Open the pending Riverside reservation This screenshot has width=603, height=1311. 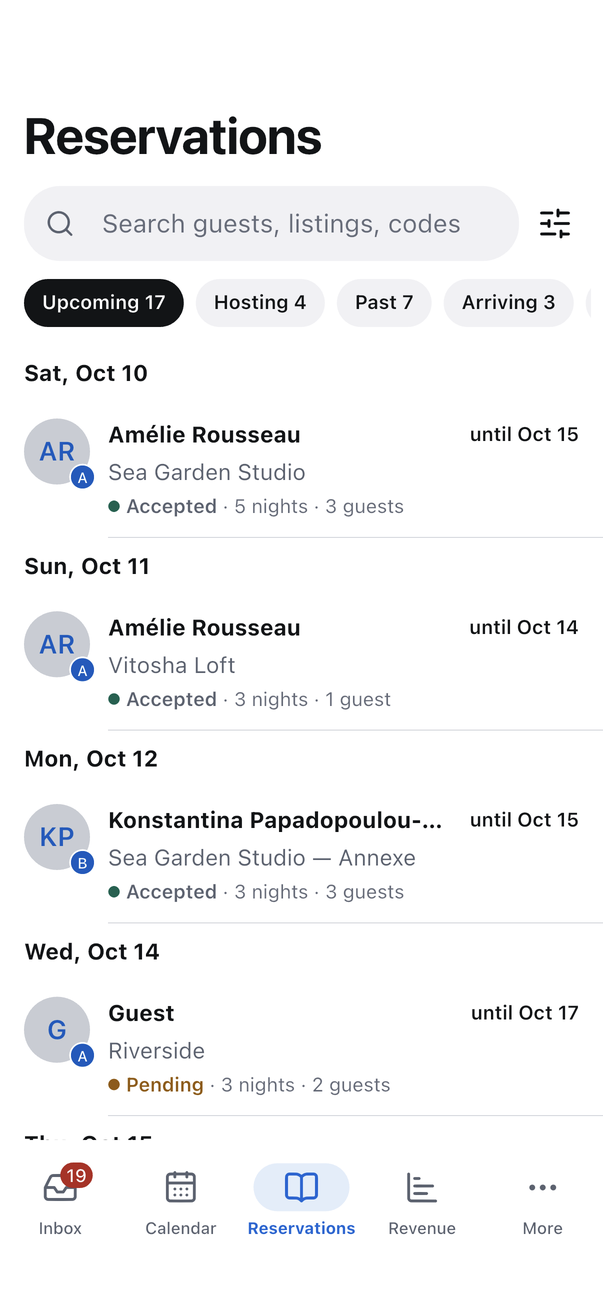(x=313, y=1049)
